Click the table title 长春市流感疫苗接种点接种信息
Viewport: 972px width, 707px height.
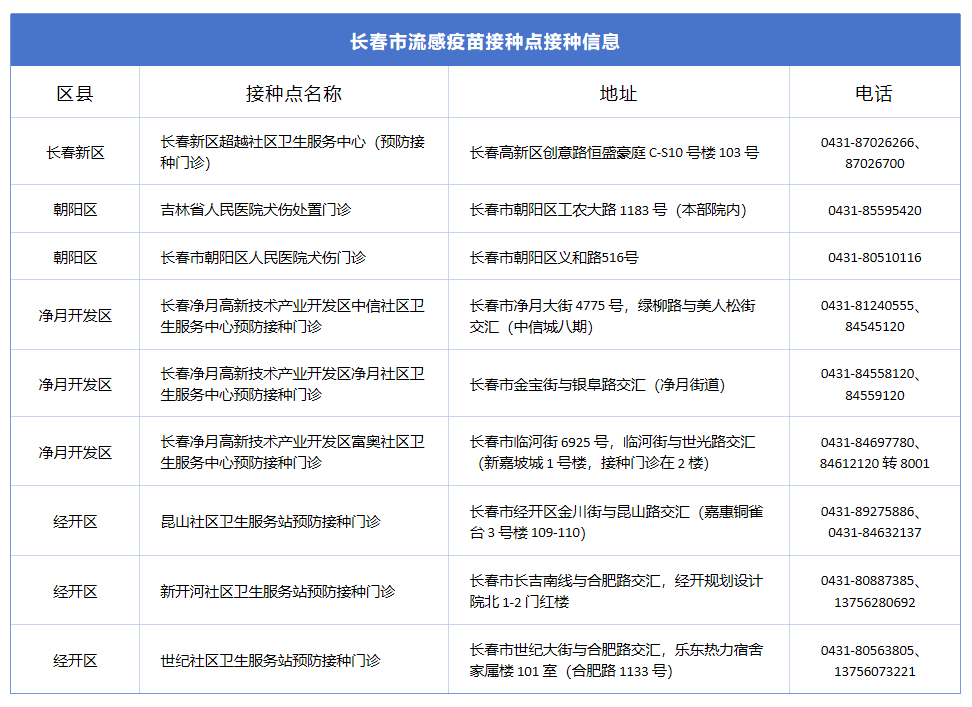pos(485,42)
